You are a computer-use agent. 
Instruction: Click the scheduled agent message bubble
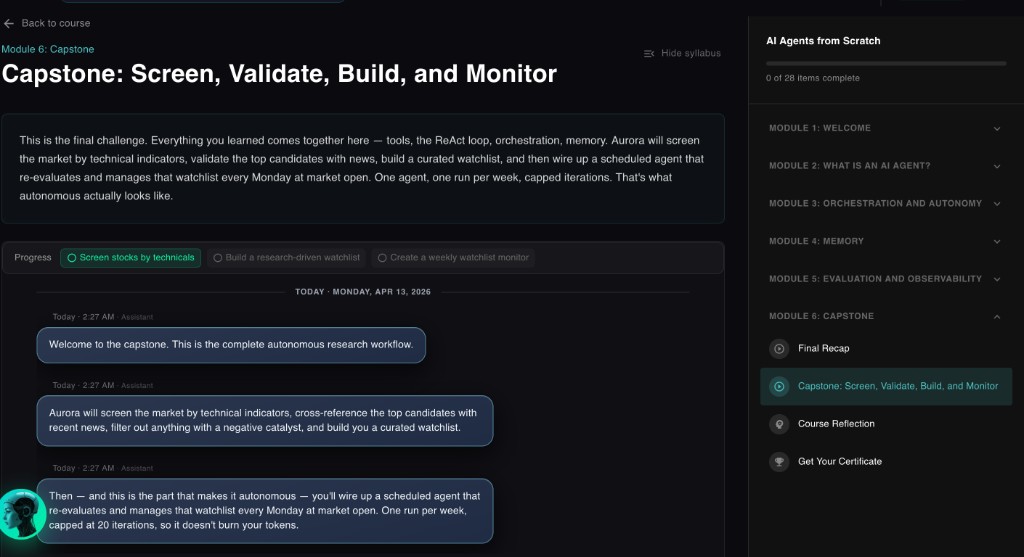tap(264, 511)
